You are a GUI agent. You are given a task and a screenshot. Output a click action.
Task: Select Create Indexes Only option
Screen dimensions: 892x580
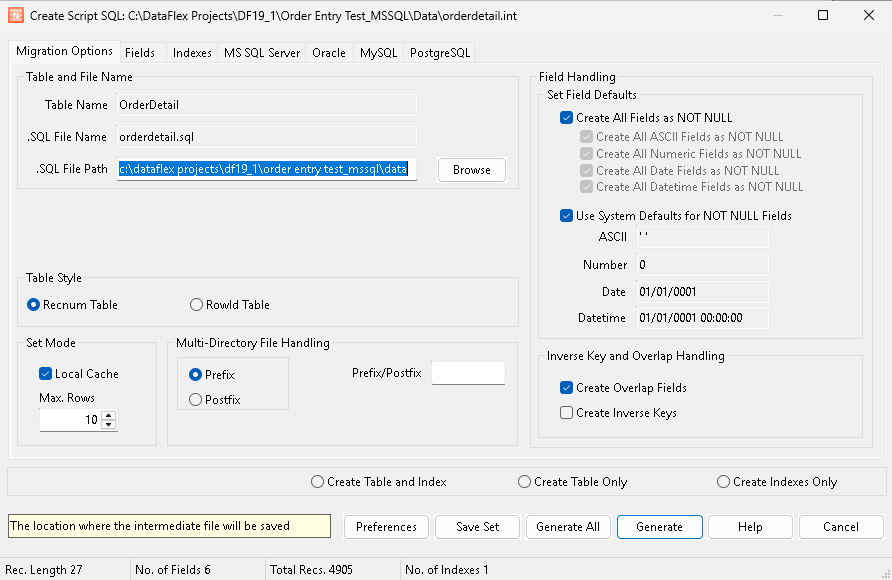point(724,482)
